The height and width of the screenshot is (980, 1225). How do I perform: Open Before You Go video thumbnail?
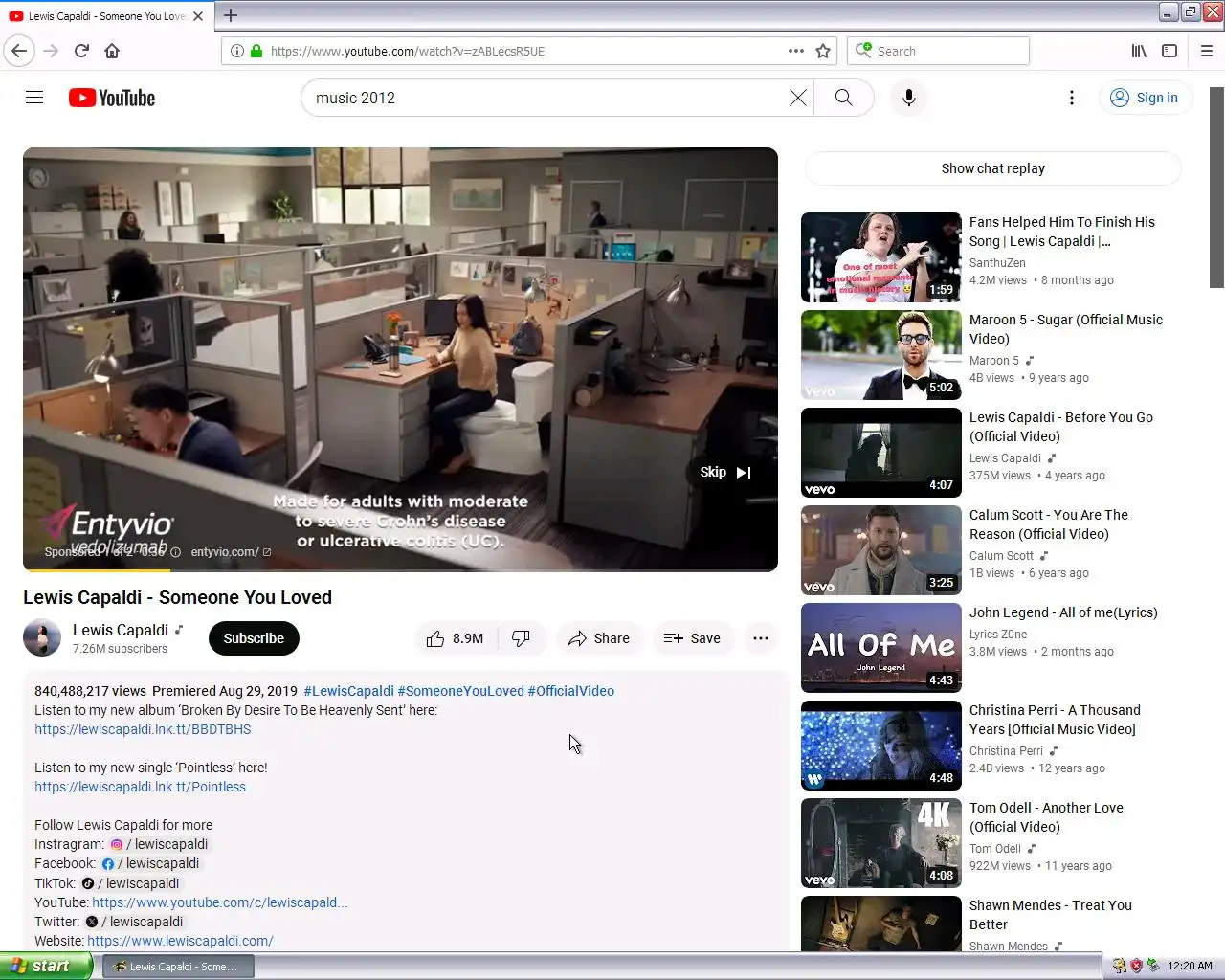[x=881, y=453]
